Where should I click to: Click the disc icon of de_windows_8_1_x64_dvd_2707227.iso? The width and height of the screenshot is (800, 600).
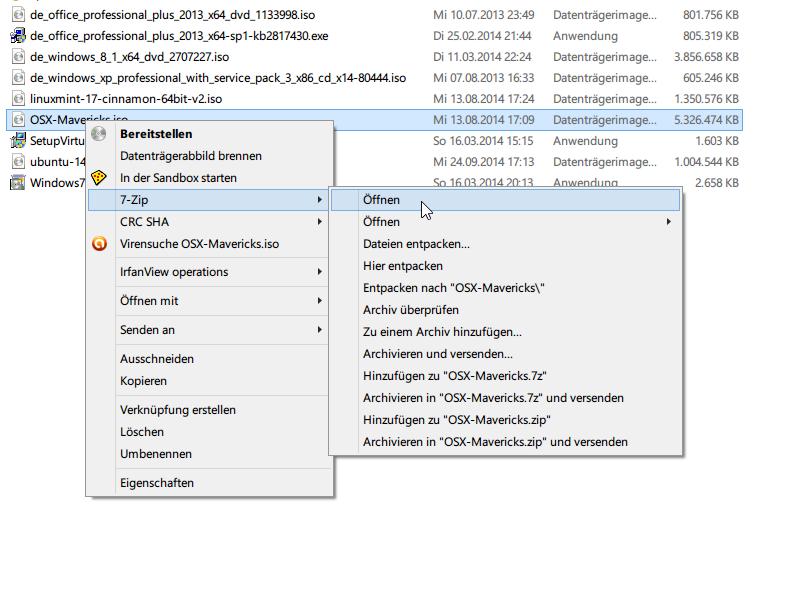[18, 57]
